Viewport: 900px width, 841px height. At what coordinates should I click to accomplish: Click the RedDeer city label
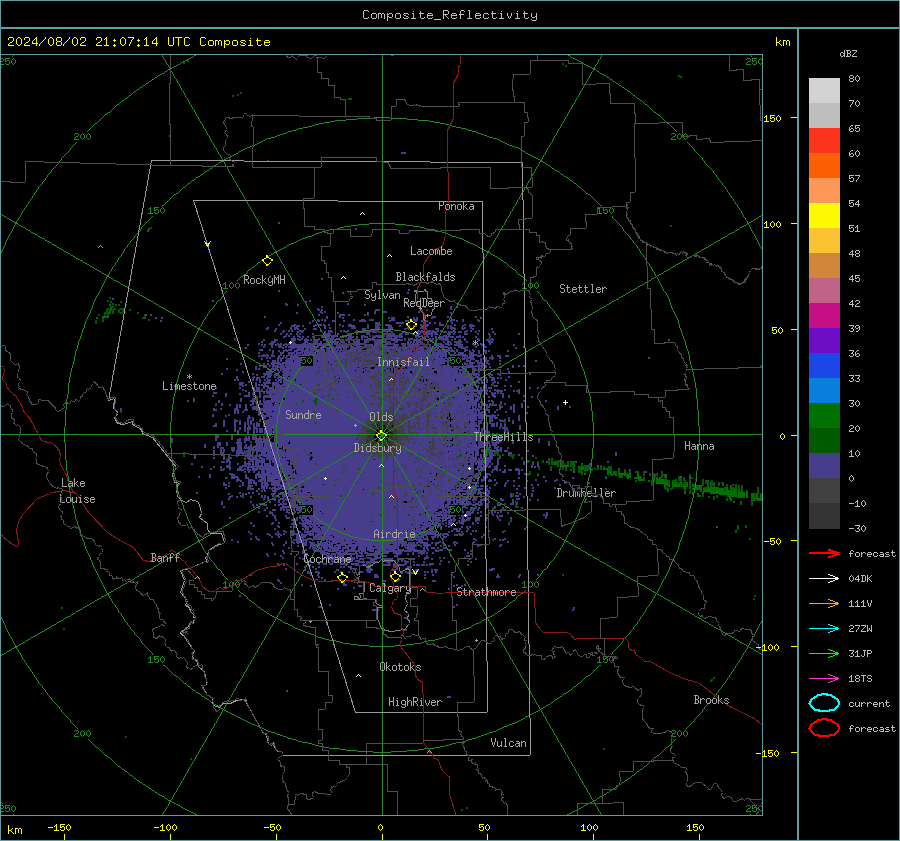click(x=424, y=303)
